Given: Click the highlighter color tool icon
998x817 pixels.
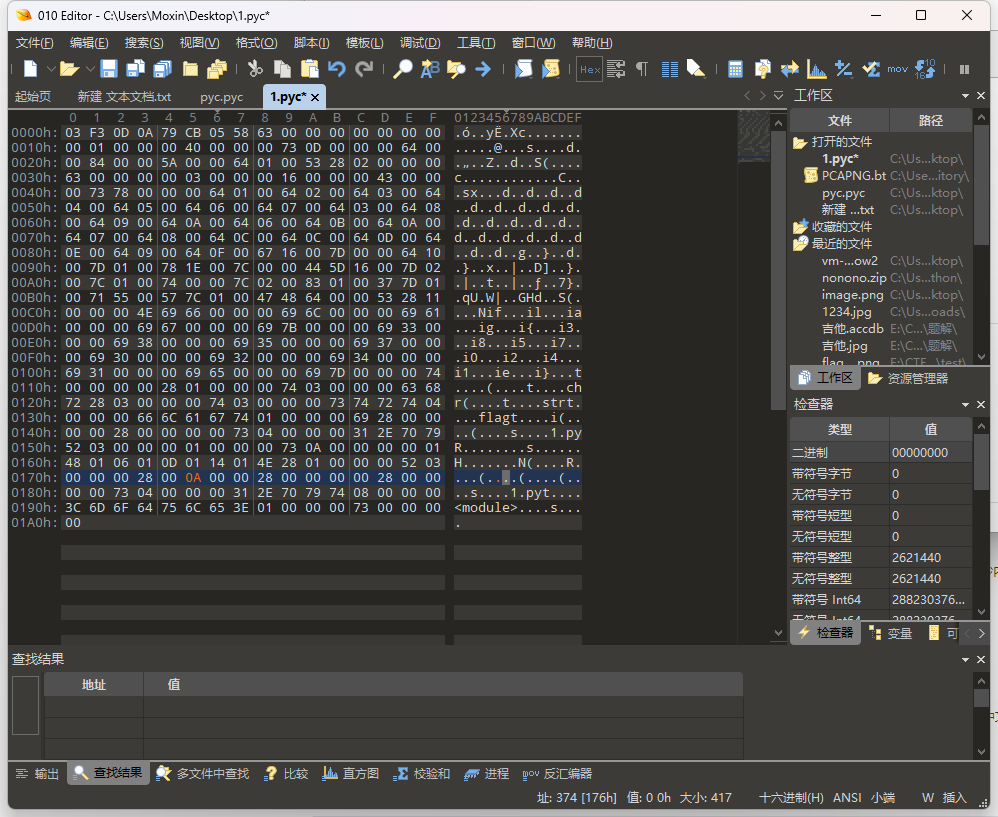Looking at the screenshot, I should (x=695, y=69).
